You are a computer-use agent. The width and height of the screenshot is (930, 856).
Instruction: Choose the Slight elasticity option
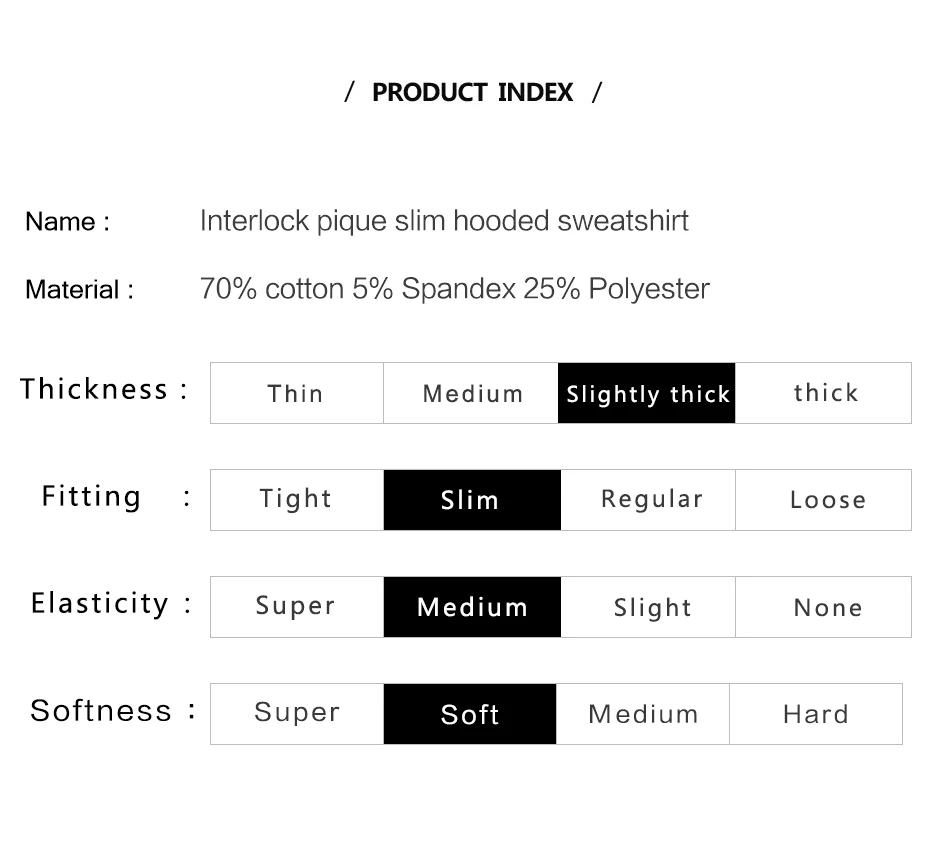click(x=648, y=606)
